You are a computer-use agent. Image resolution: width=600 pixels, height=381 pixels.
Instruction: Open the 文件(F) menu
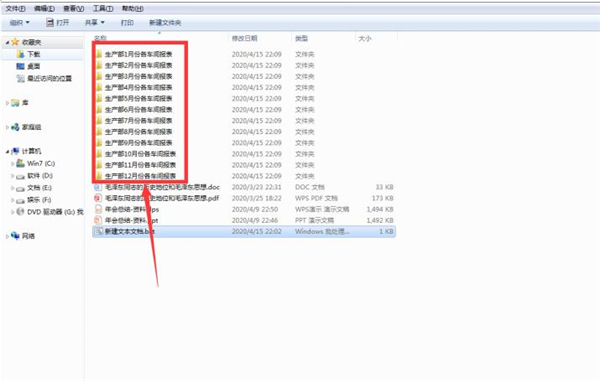(x=15, y=8)
